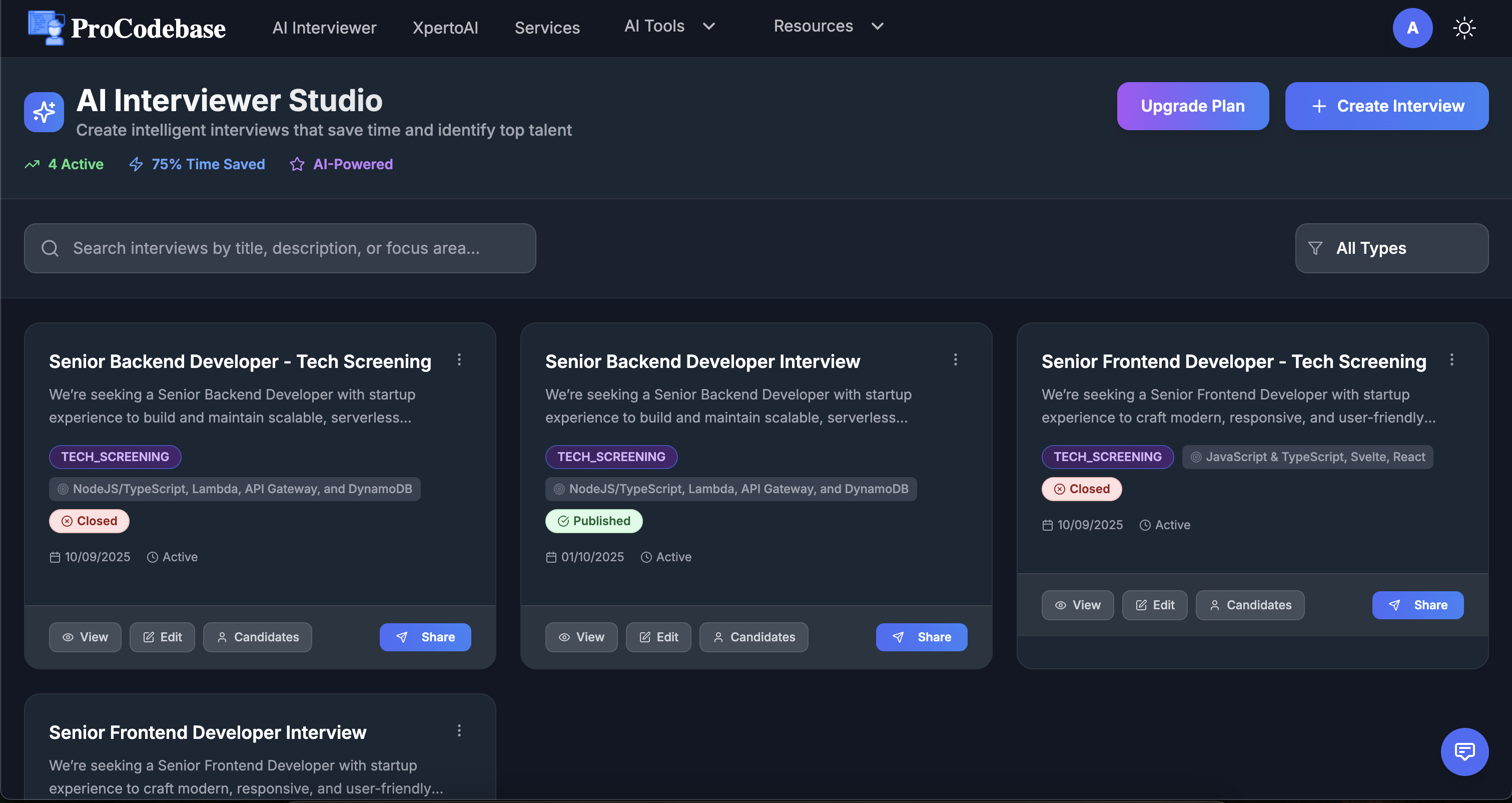Open options menu for Senior Frontend Developer Interview card
Screen dimensions: 1512x803
tap(459, 730)
